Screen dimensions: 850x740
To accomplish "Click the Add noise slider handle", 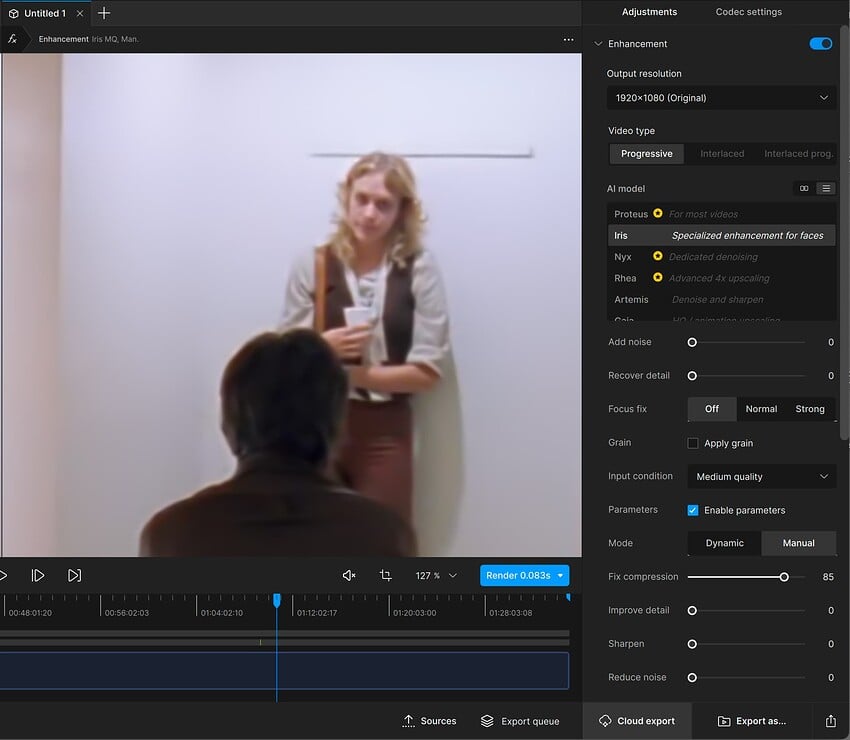I will tap(692, 342).
